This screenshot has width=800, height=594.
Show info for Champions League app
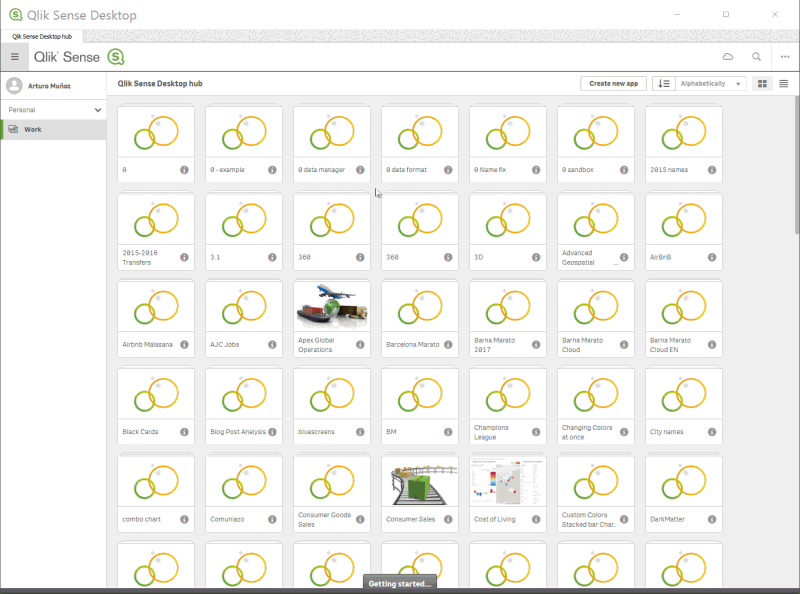pos(536,432)
